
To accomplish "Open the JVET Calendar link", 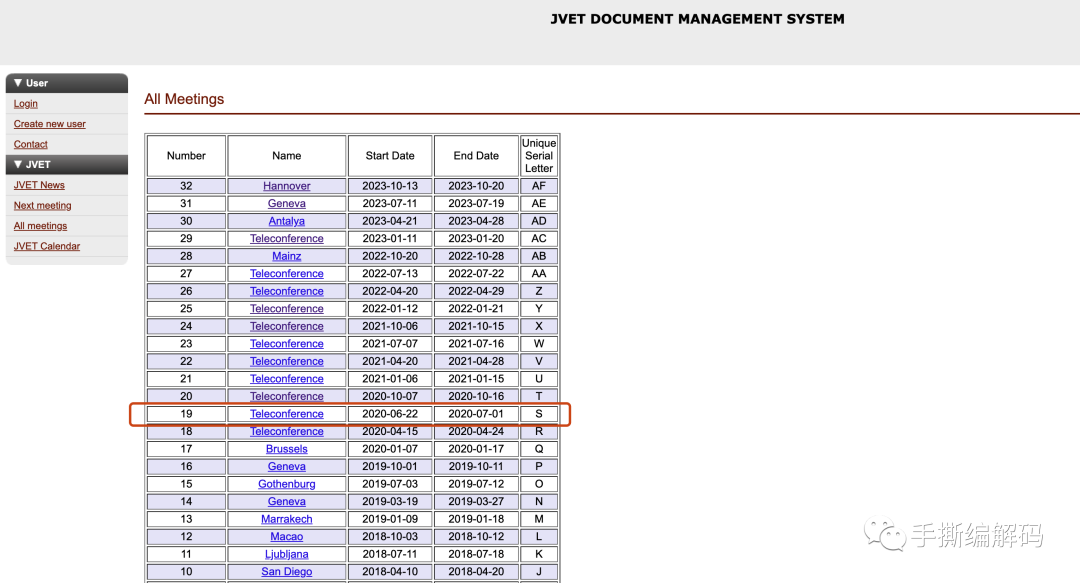I will [x=47, y=246].
